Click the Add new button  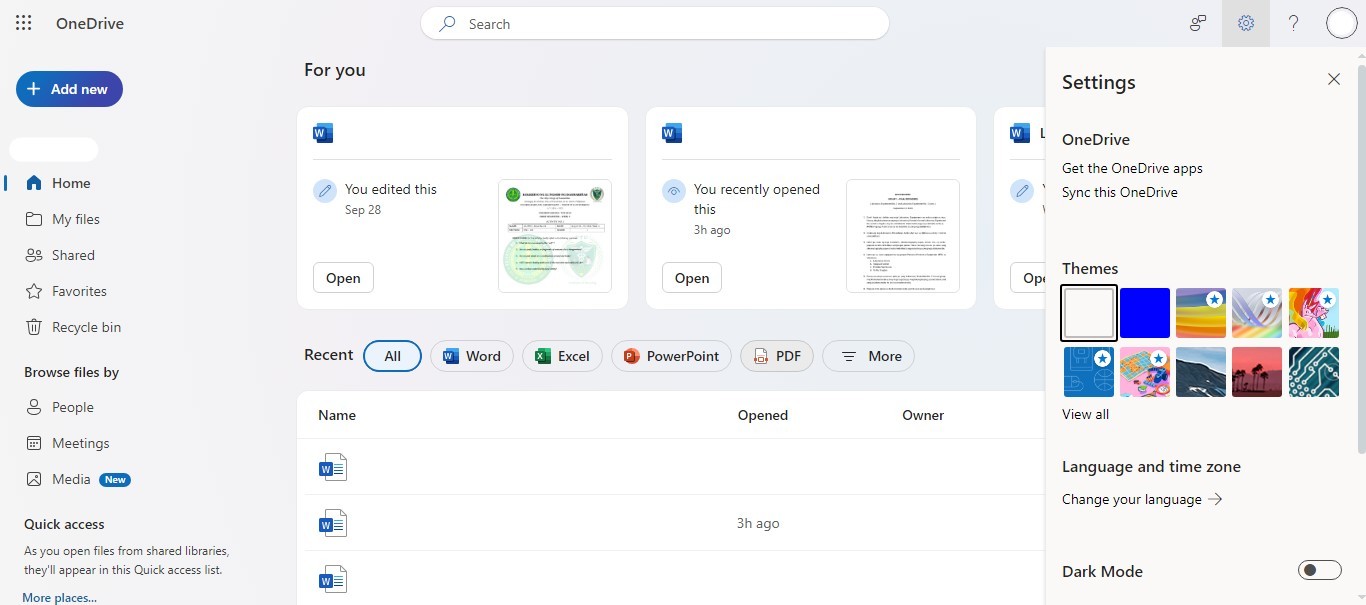pos(69,88)
